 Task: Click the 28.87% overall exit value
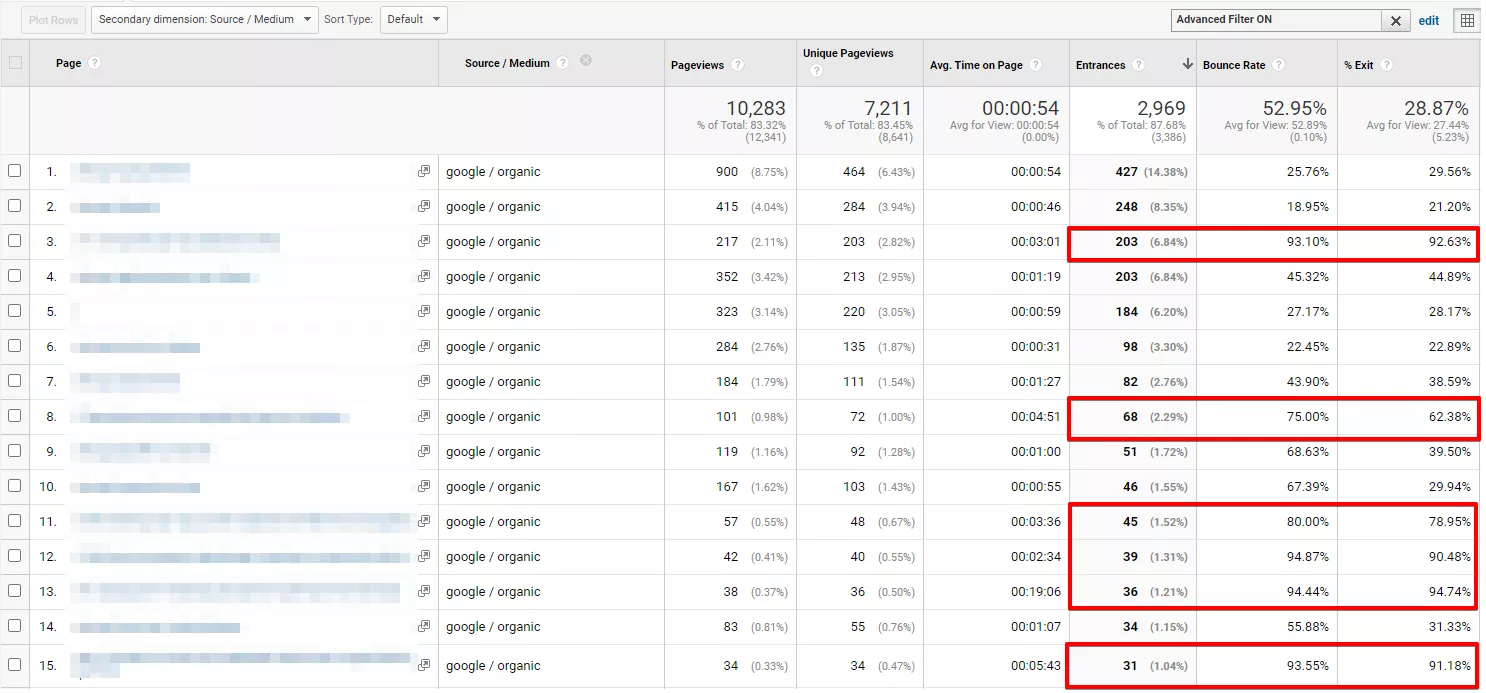point(1435,108)
